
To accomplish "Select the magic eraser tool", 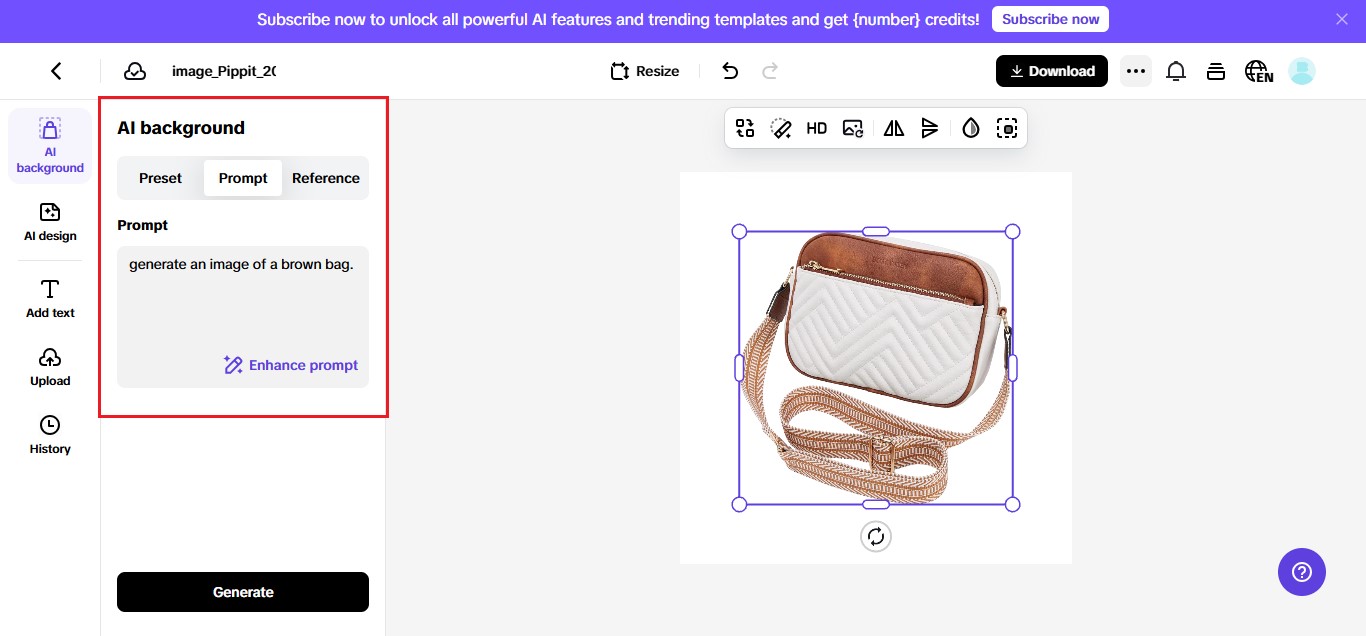I will tap(781, 127).
